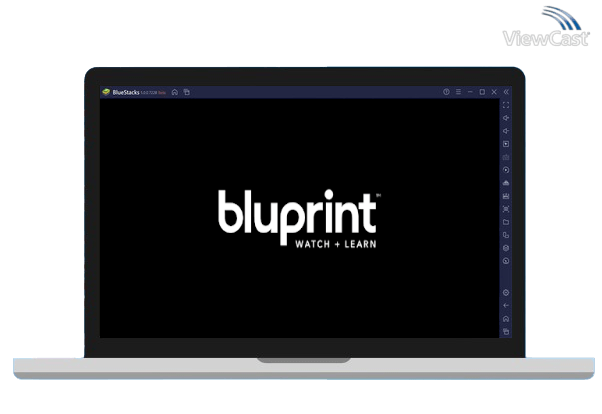
Task: Click the hexagon cube sidebar icon
Action: [x=506, y=248]
